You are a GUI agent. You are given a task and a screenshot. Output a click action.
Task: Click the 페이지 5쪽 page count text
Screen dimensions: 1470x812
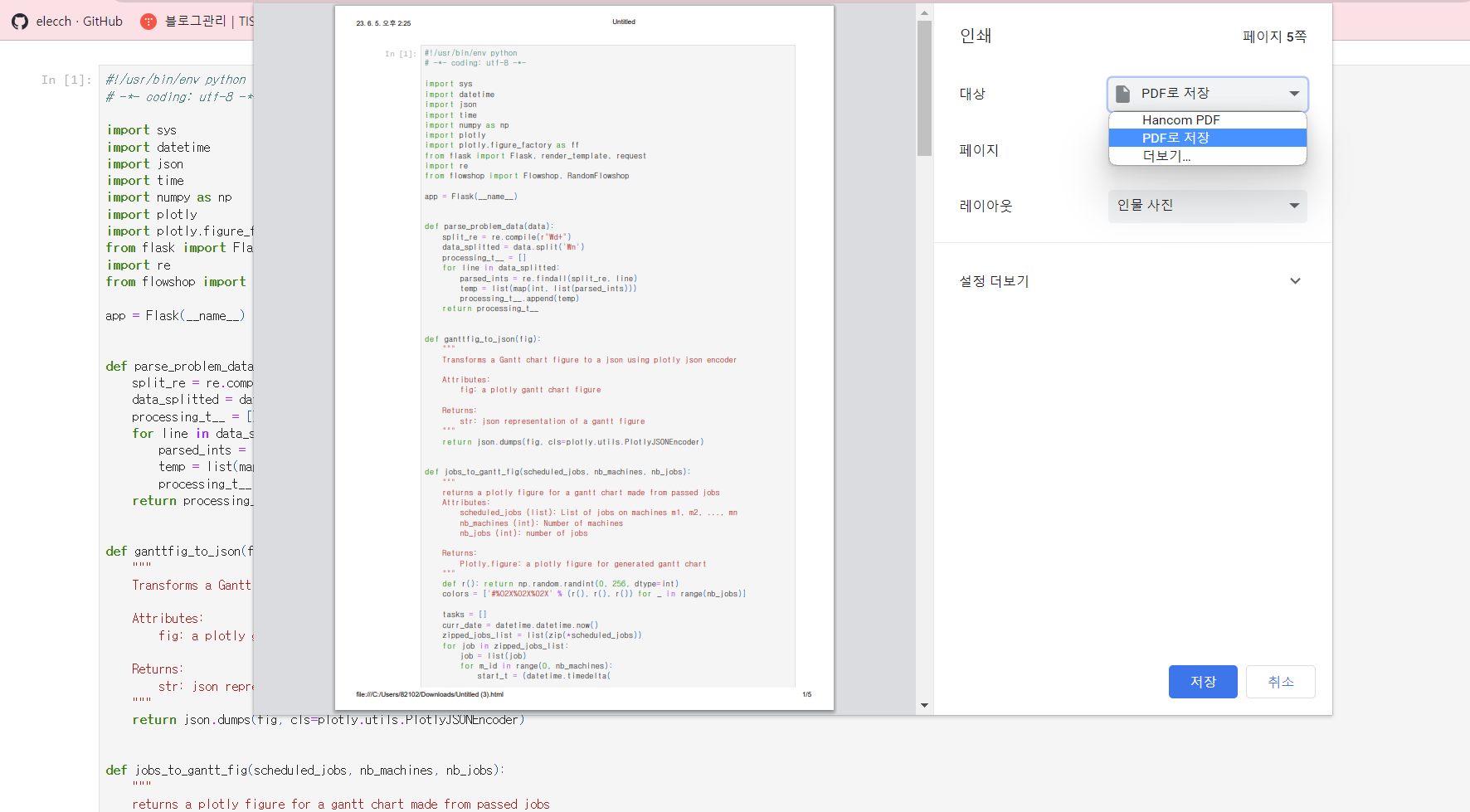coord(1274,36)
